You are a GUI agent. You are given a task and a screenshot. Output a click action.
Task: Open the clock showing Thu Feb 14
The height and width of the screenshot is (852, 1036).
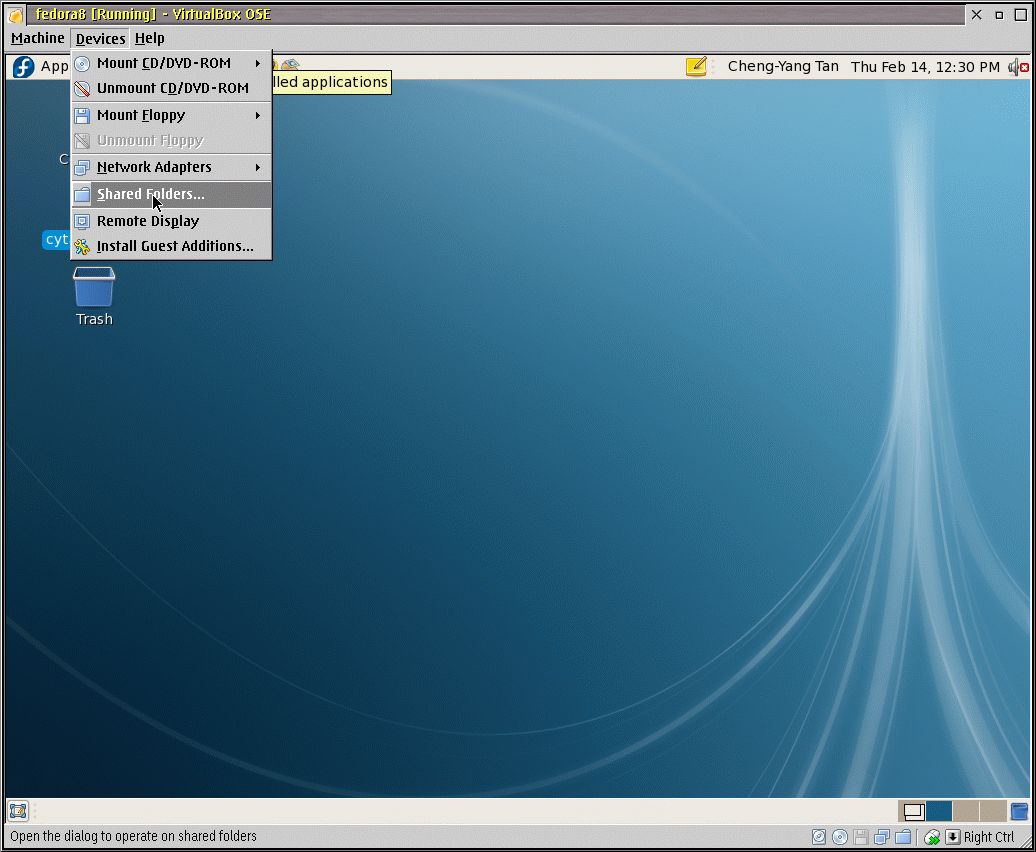point(925,67)
